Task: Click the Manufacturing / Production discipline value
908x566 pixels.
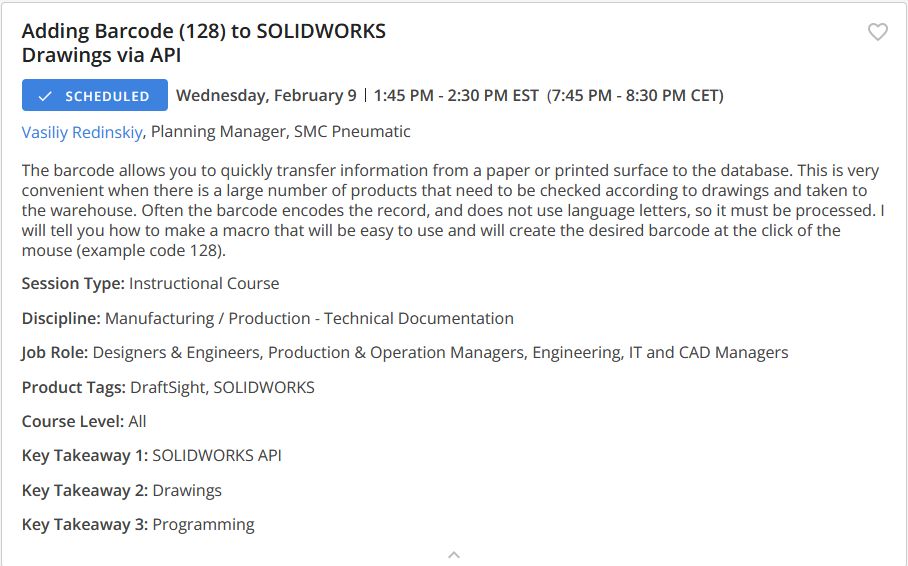Action: point(309,318)
